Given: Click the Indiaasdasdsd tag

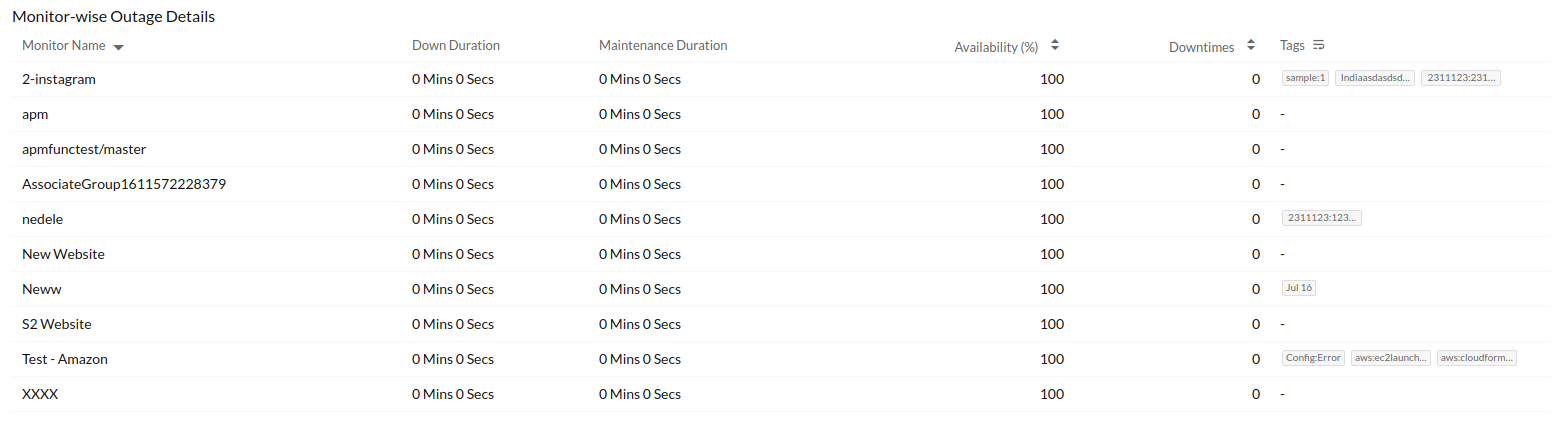Looking at the screenshot, I should tap(1374, 78).
